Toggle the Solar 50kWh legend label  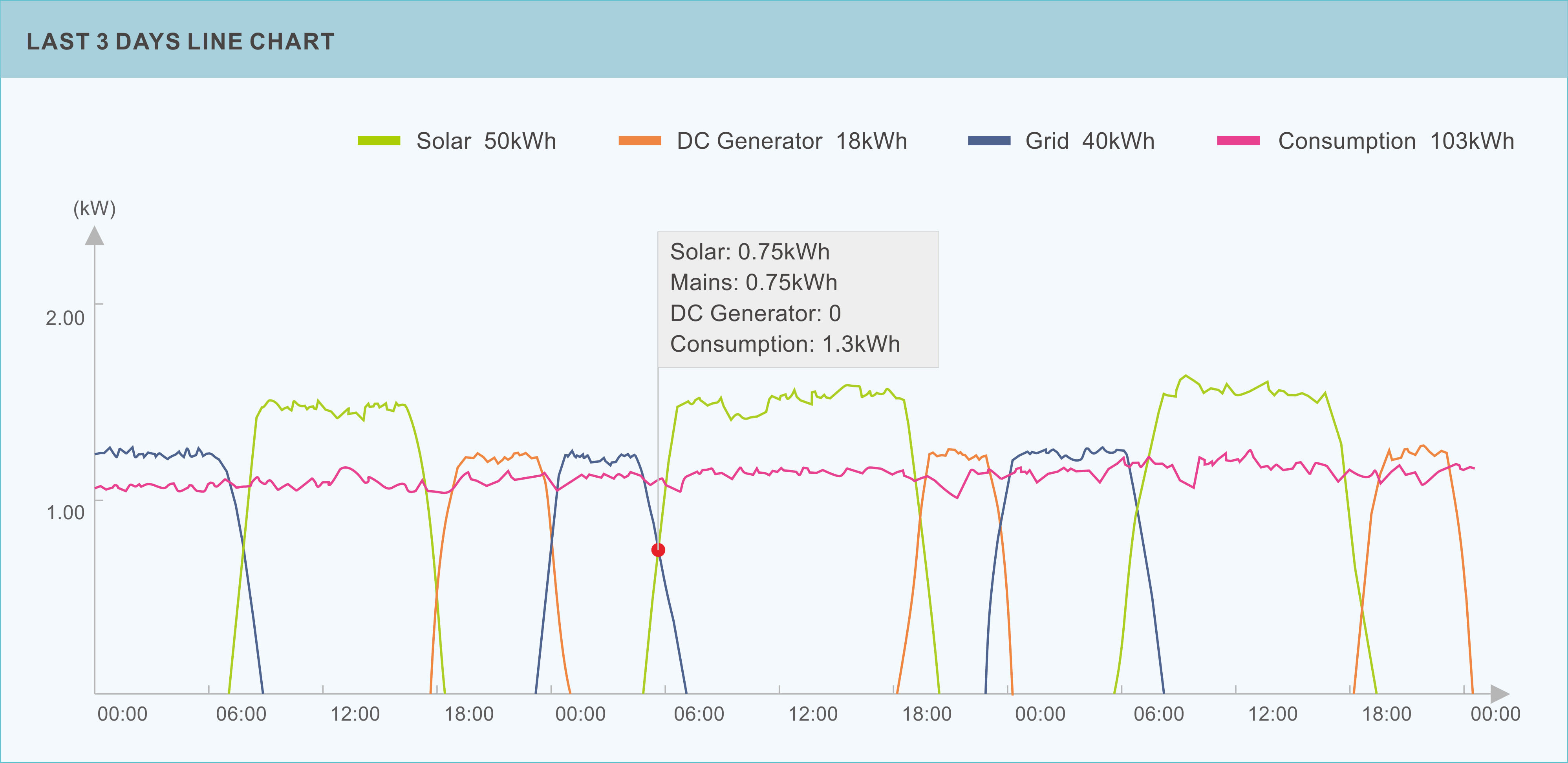coord(487,141)
